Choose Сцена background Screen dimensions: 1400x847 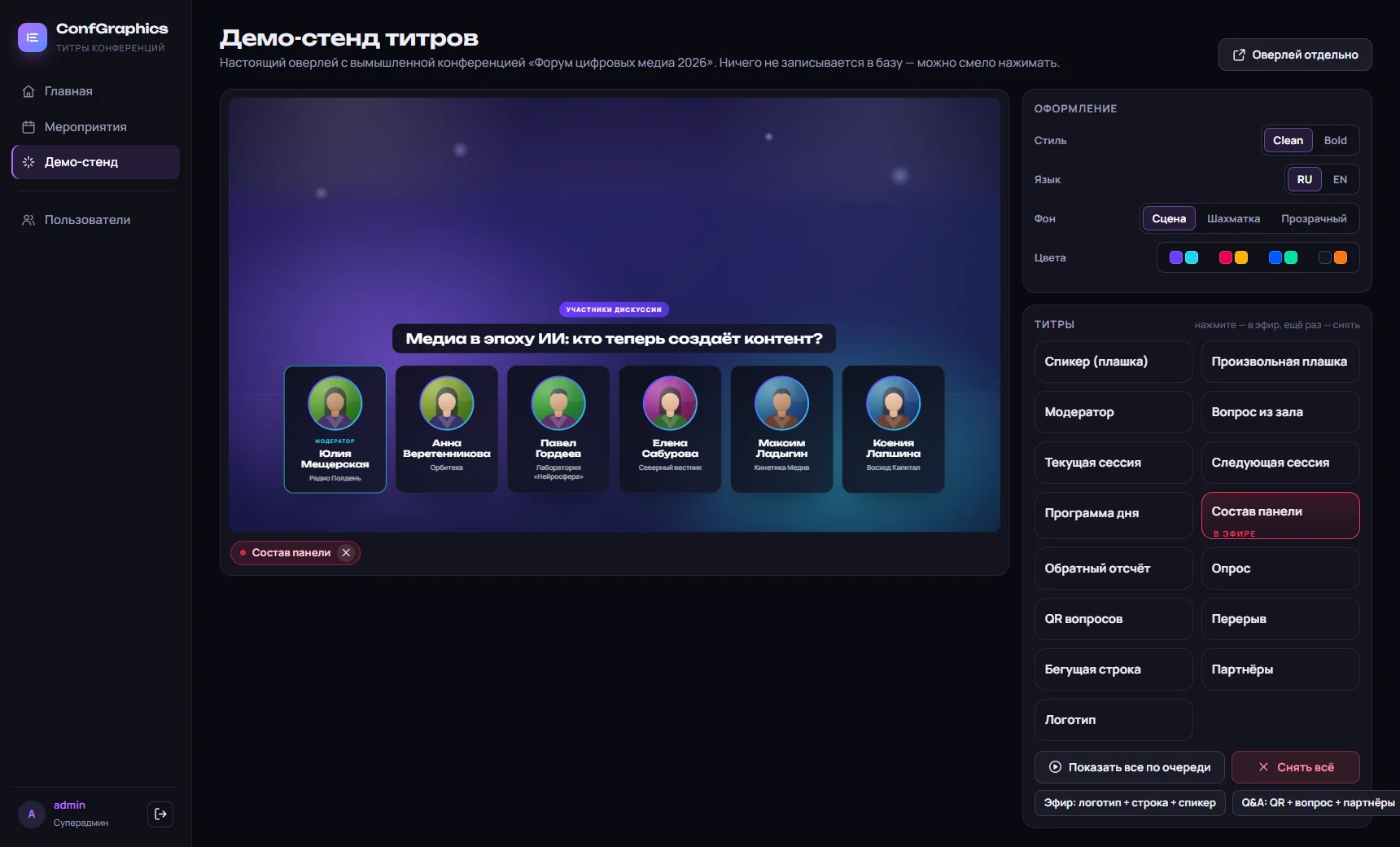coord(1169,218)
